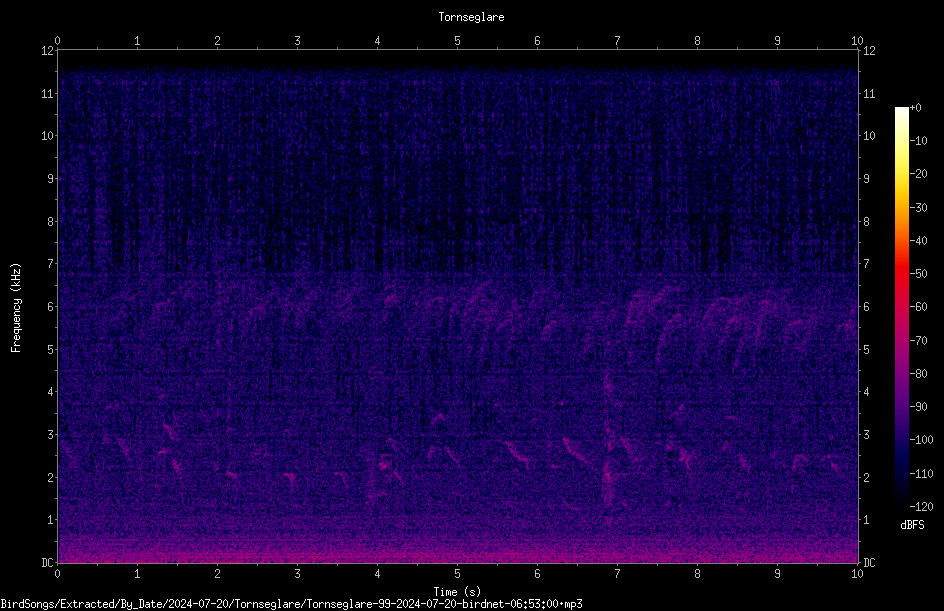Click the 9 second tick on top axis
This screenshot has width=944, height=611.
click(x=777, y=40)
